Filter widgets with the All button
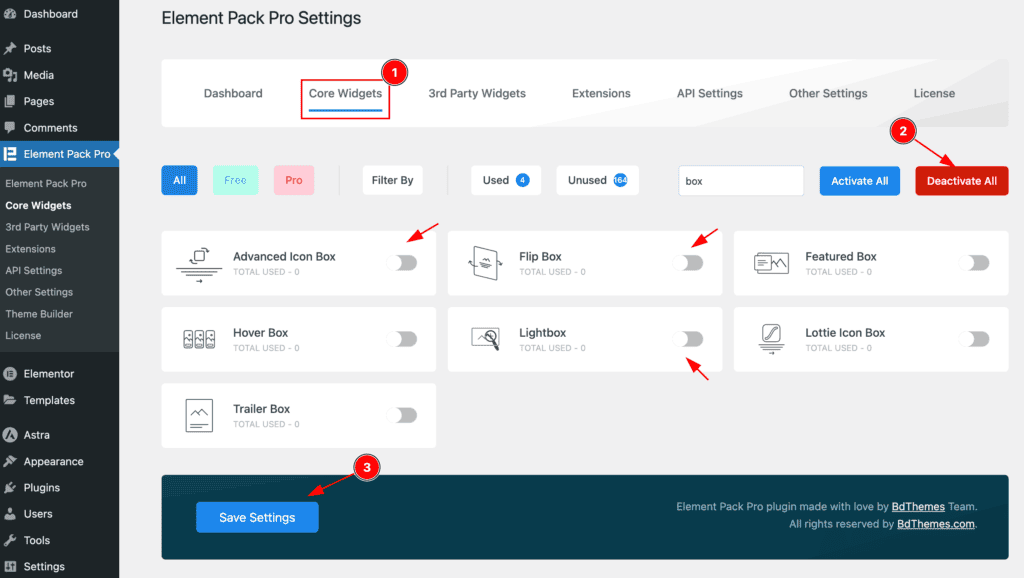Viewport: 1024px width, 578px height. (180, 180)
